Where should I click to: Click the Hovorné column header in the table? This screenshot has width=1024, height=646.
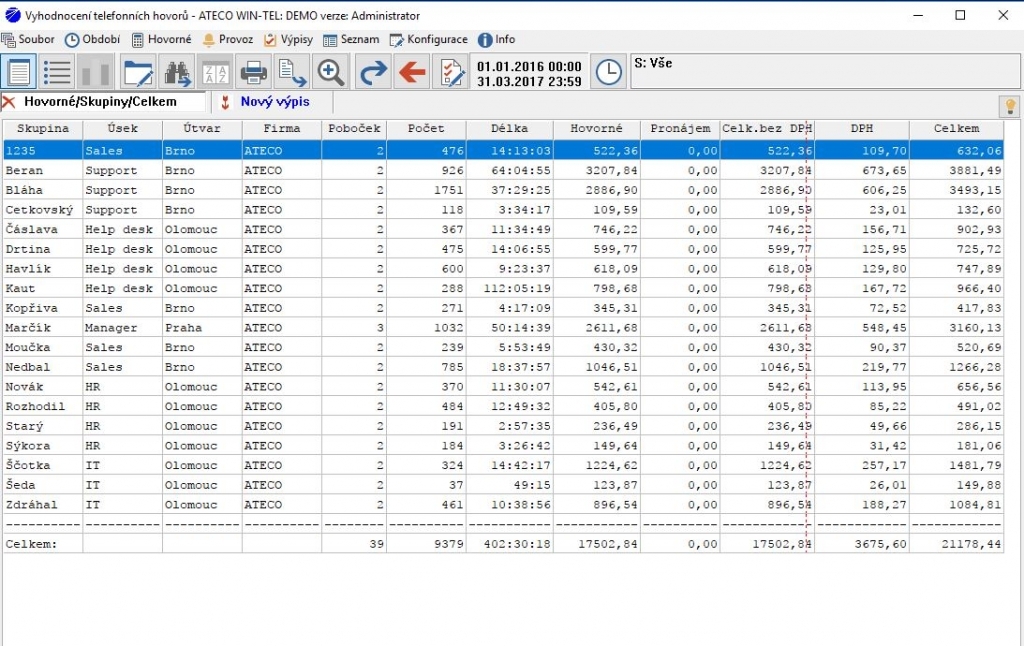coord(597,129)
